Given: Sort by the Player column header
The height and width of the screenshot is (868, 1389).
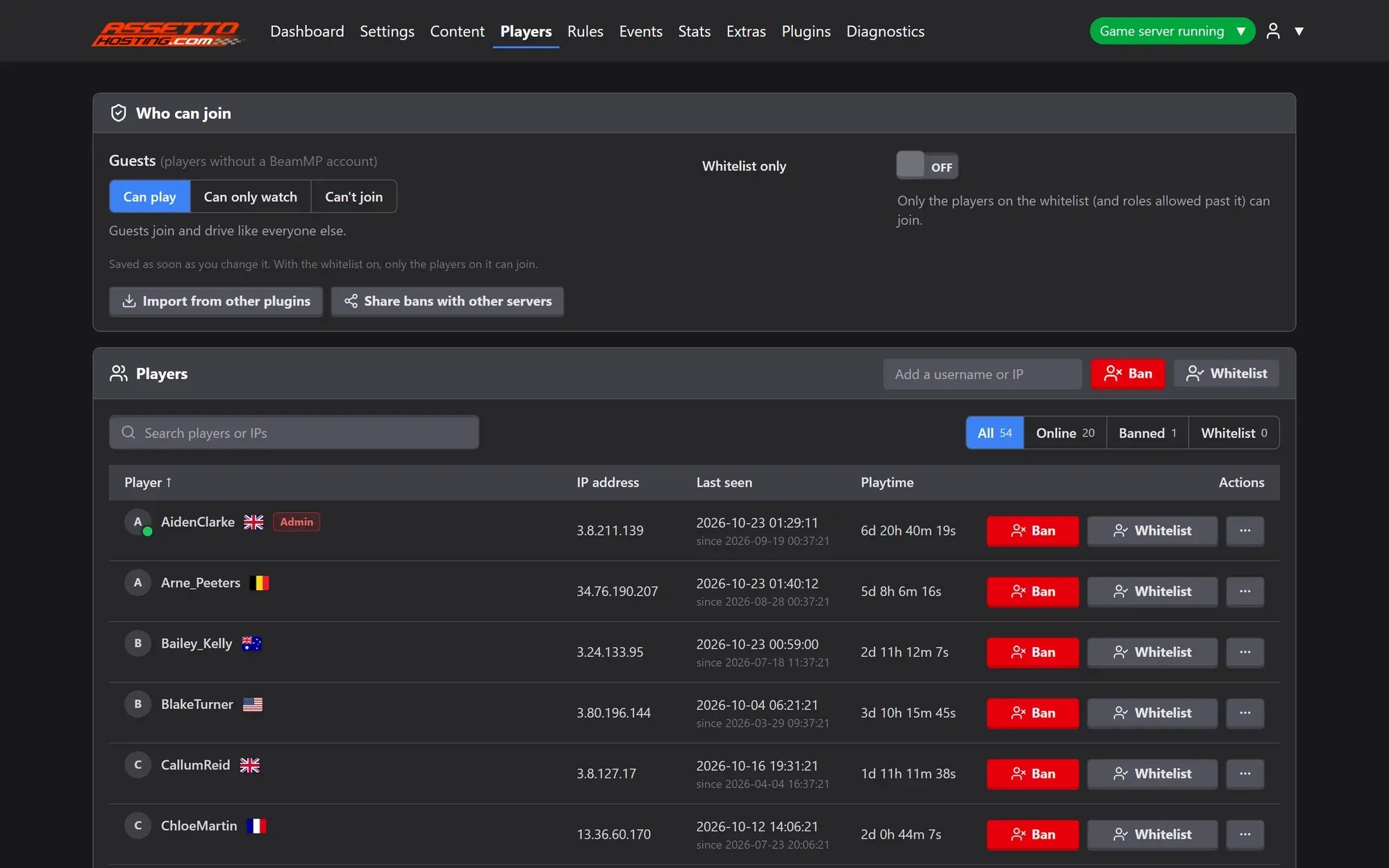Looking at the screenshot, I should (148, 483).
